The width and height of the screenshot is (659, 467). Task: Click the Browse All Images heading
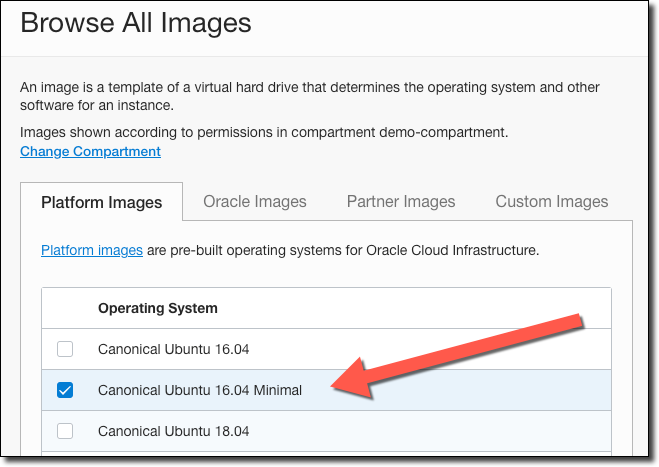(x=136, y=23)
